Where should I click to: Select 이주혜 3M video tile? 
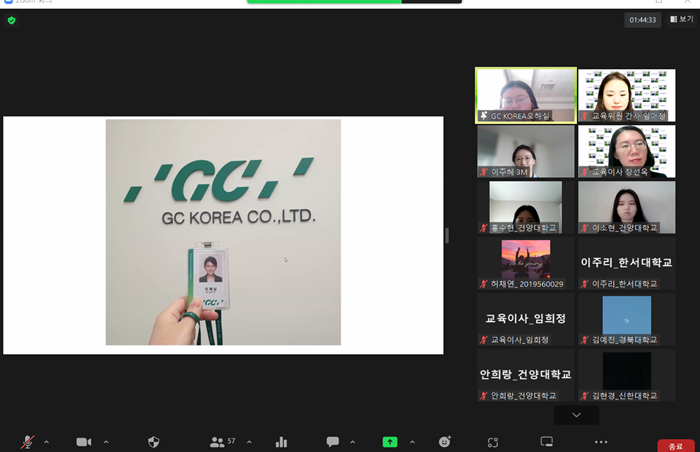(x=526, y=151)
